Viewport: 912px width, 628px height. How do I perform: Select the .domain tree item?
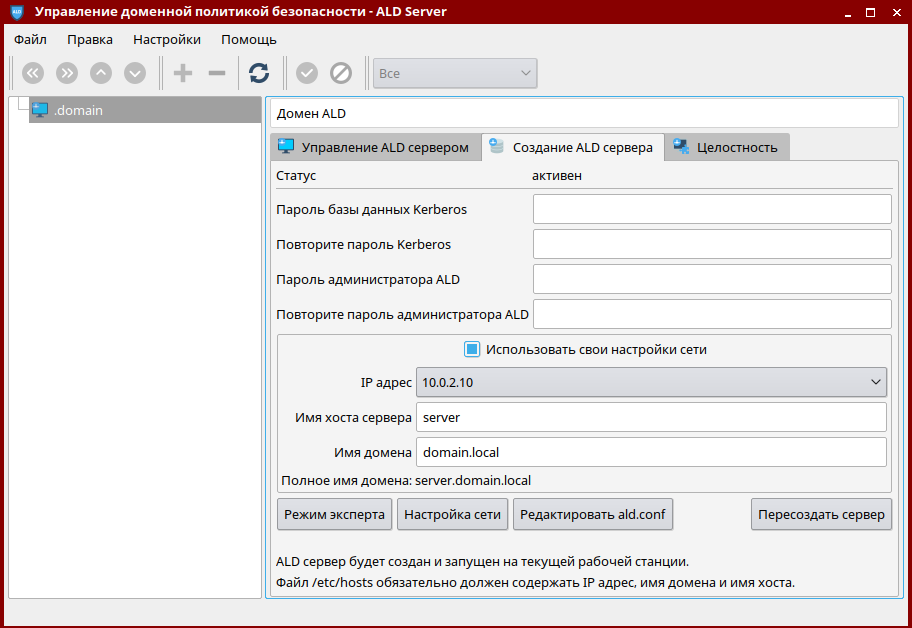point(145,110)
